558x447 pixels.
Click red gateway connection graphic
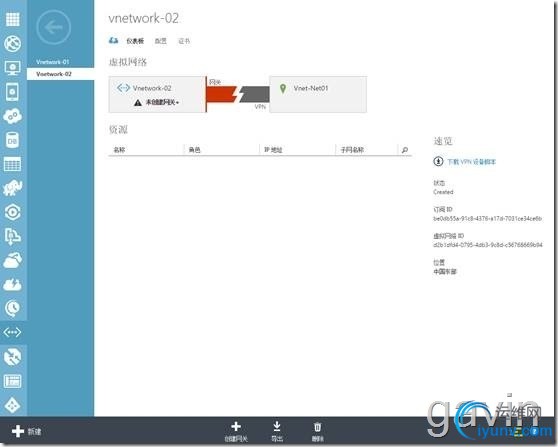click(222, 94)
